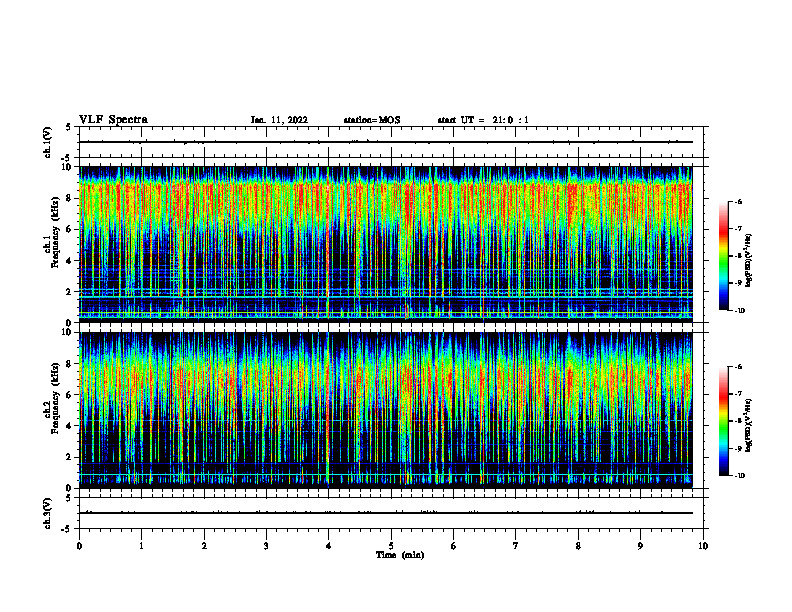Screen dimensions: 792x612
Task: Click the '5' tick on time axis
Action: (x=391, y=546)
